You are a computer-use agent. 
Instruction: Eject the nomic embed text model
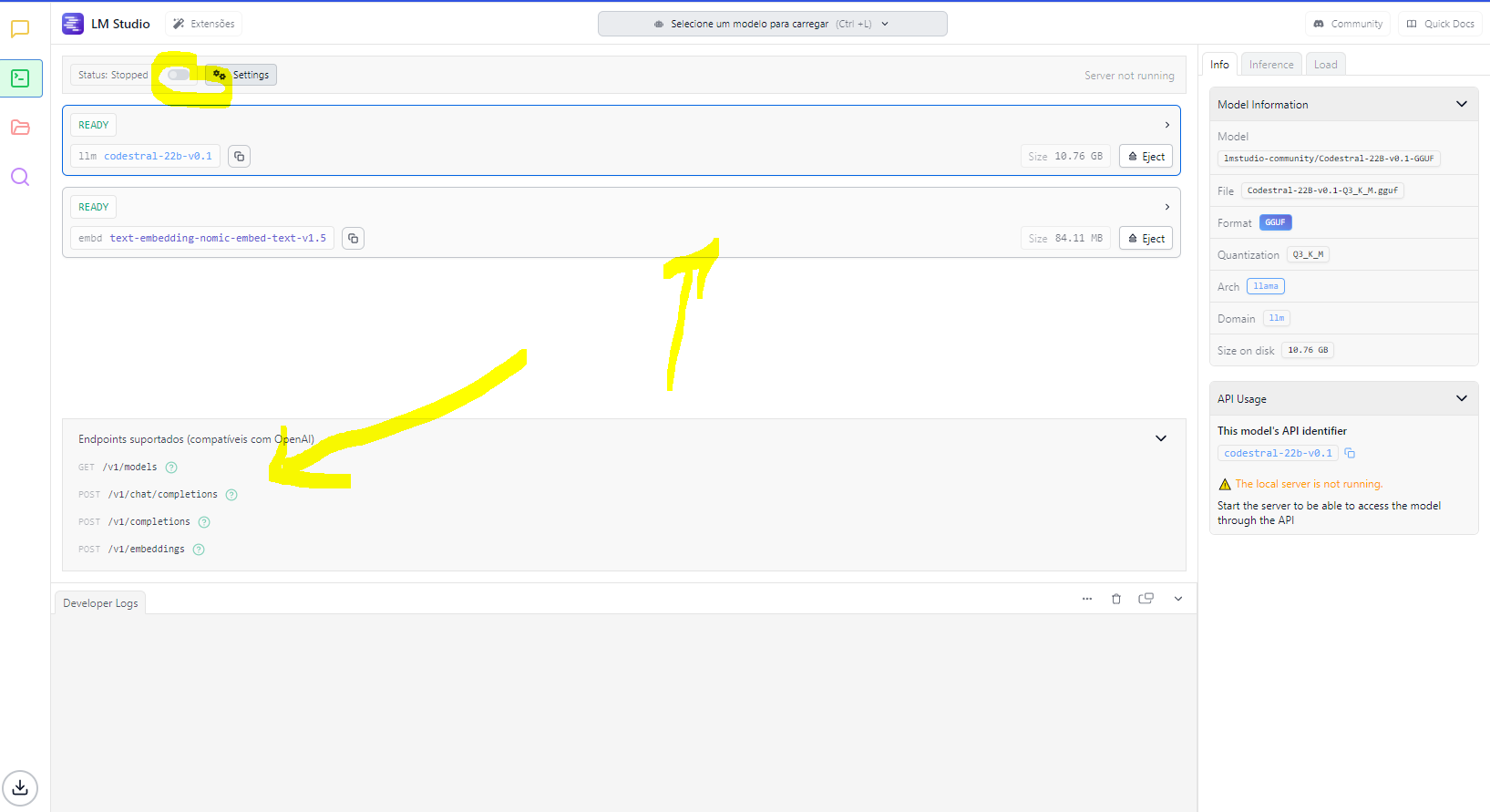click(x=1146, y=239)
